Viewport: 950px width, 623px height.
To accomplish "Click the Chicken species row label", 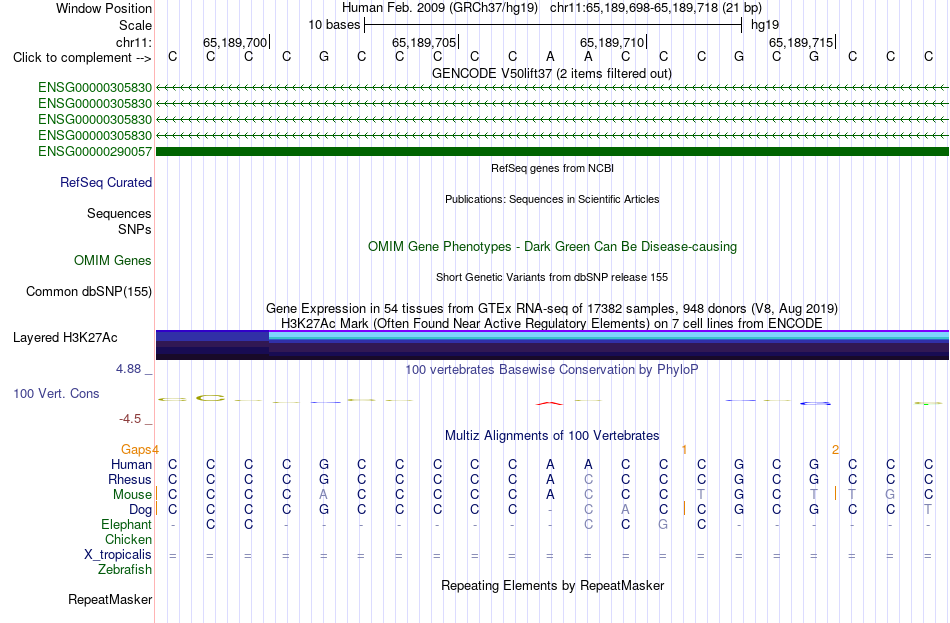I will click(x=128, y=540).
